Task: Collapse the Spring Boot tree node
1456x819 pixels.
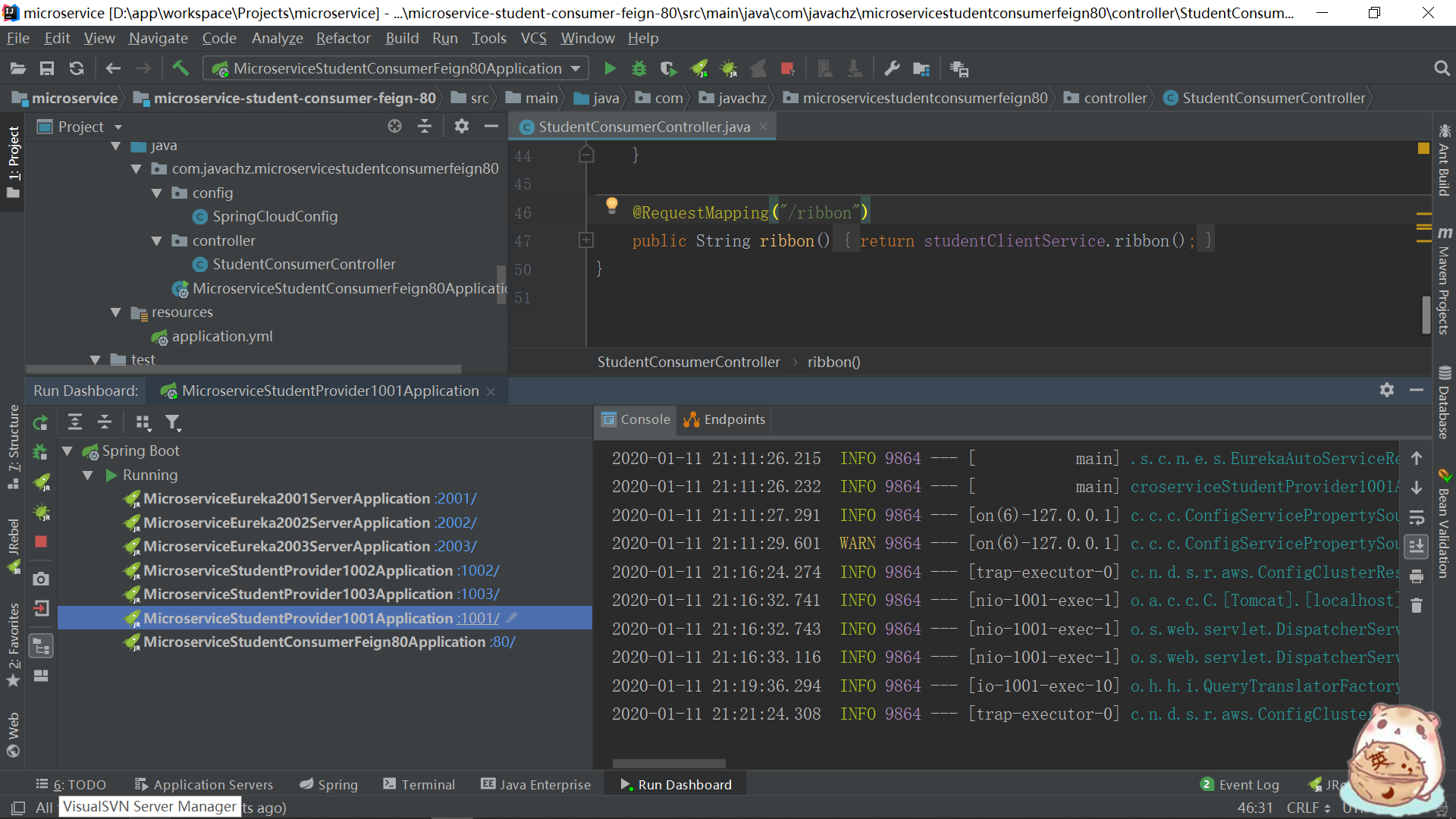Action: coord(67,451)
